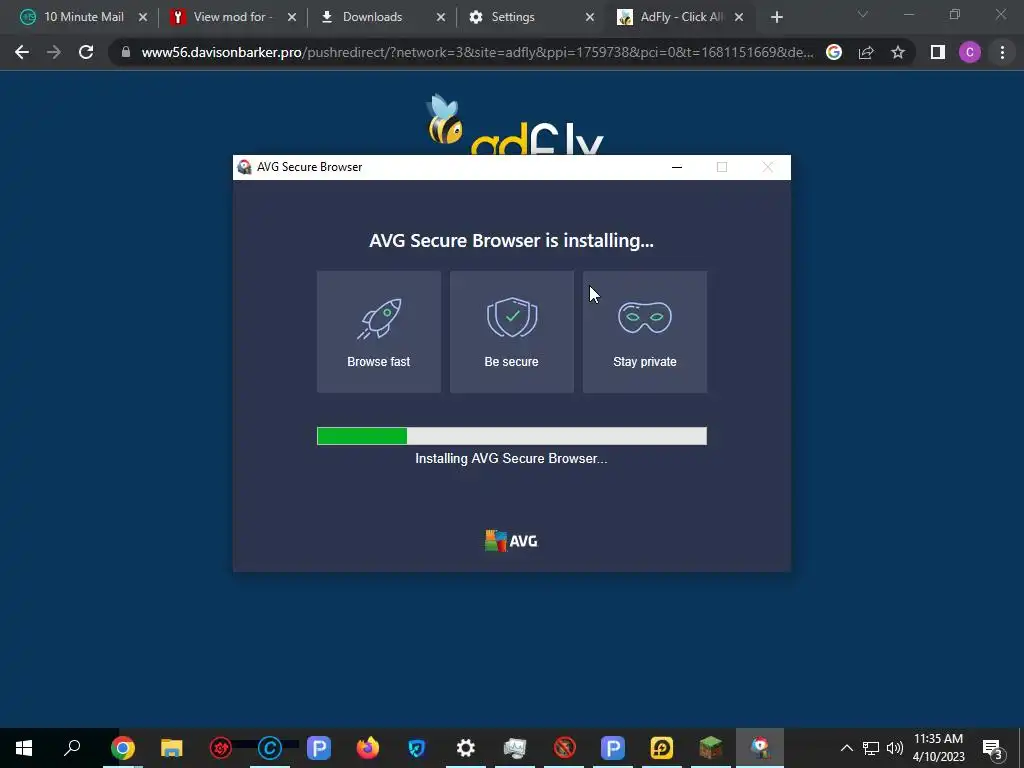Open the second blue P taskbar app
1024x768 pixels.
[x=613, y=748]
